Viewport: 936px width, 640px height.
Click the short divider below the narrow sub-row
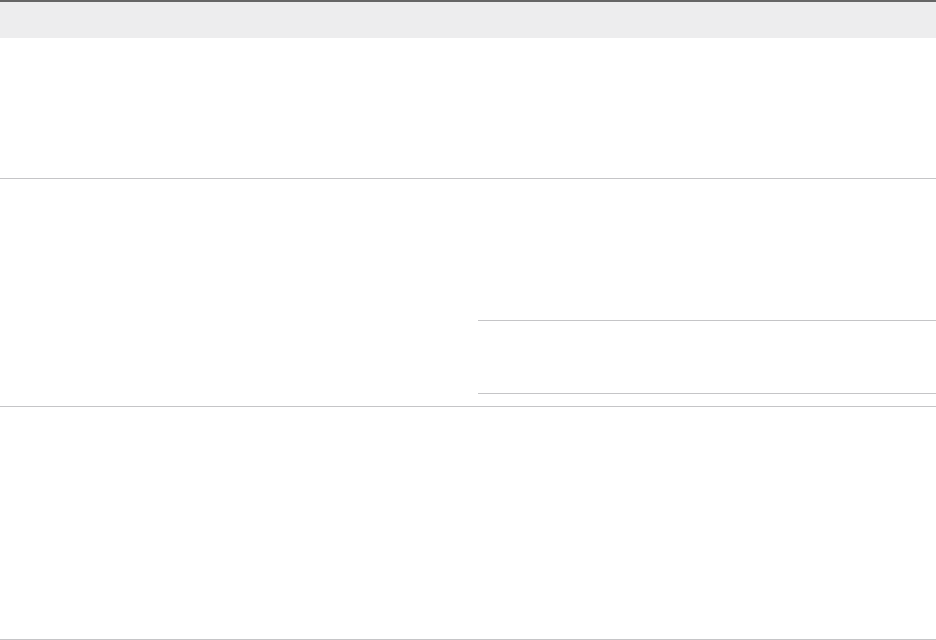point(706,393)
